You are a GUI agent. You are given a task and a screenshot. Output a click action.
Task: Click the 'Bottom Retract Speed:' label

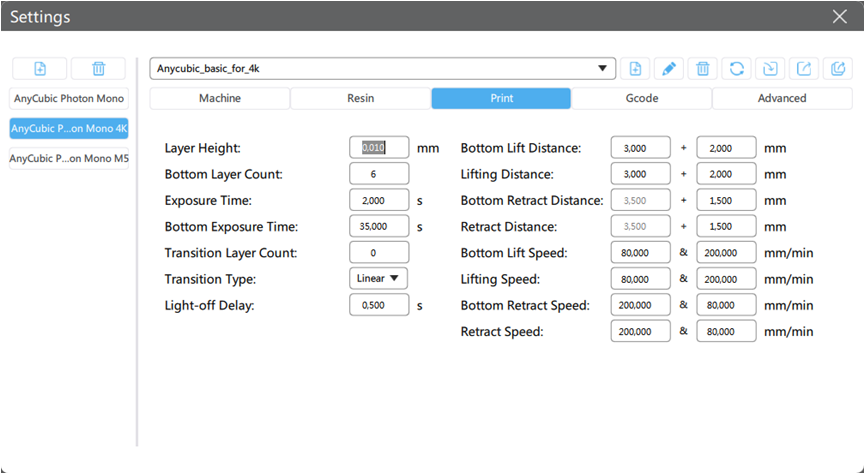pyautogui.click(x=525, y=305)
